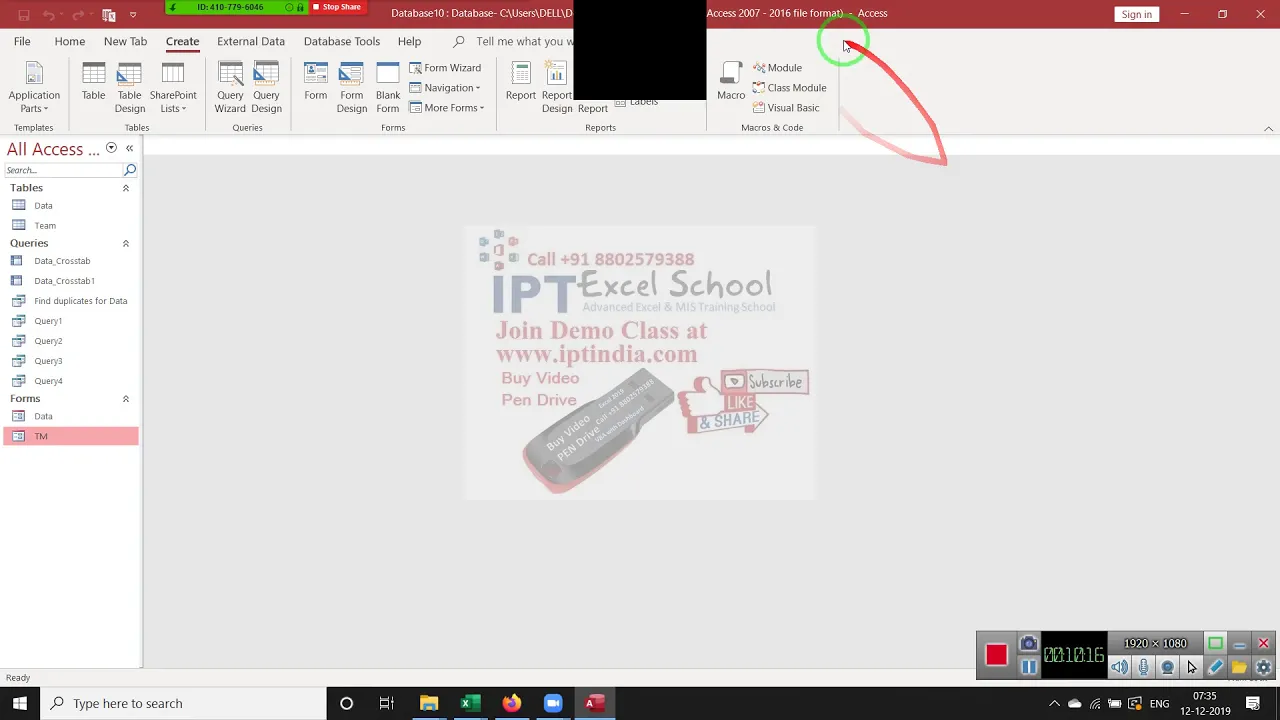Select the TM form
This screenshot has height=720, width=1280.
[x=70, y=436]
